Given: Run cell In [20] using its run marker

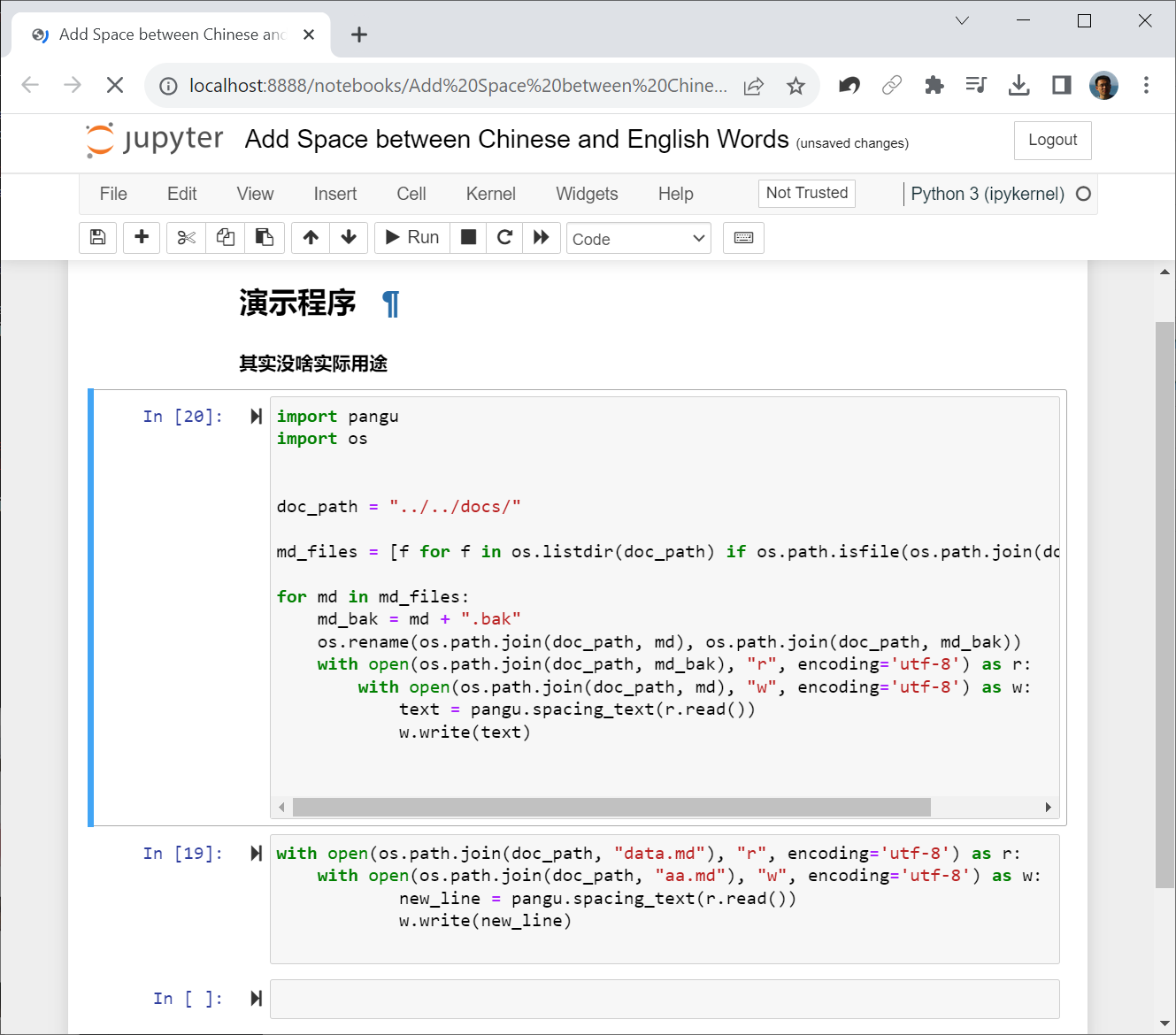Looking at the screenshot, I should point(256,417).
